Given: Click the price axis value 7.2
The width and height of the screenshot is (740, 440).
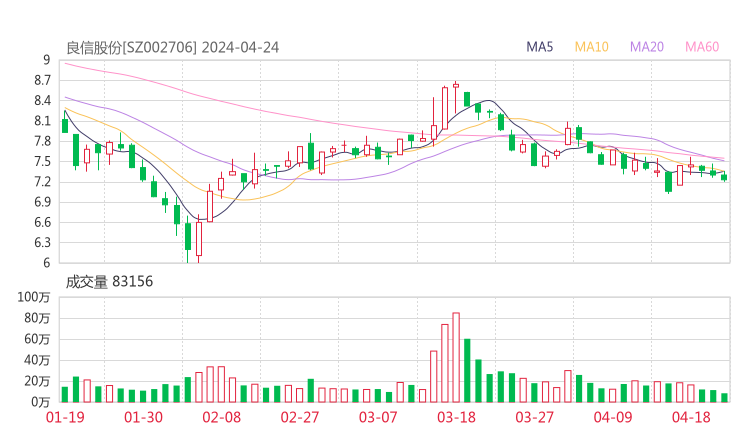Looking at the screenshot, I should (42, 182).
